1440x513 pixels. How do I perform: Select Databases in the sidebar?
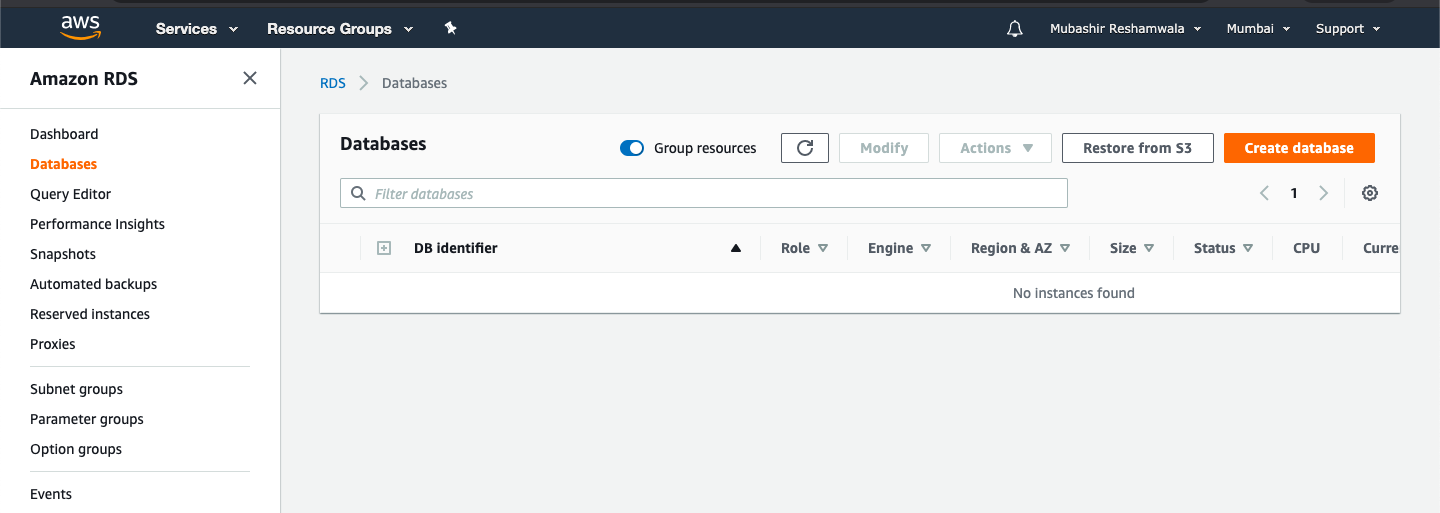(63, 164)
